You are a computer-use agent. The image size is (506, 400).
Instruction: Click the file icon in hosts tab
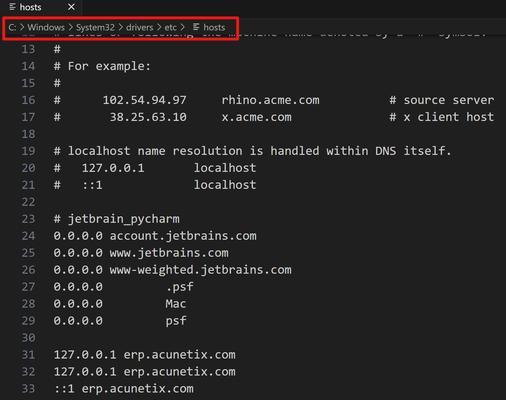tap(13, 7)
